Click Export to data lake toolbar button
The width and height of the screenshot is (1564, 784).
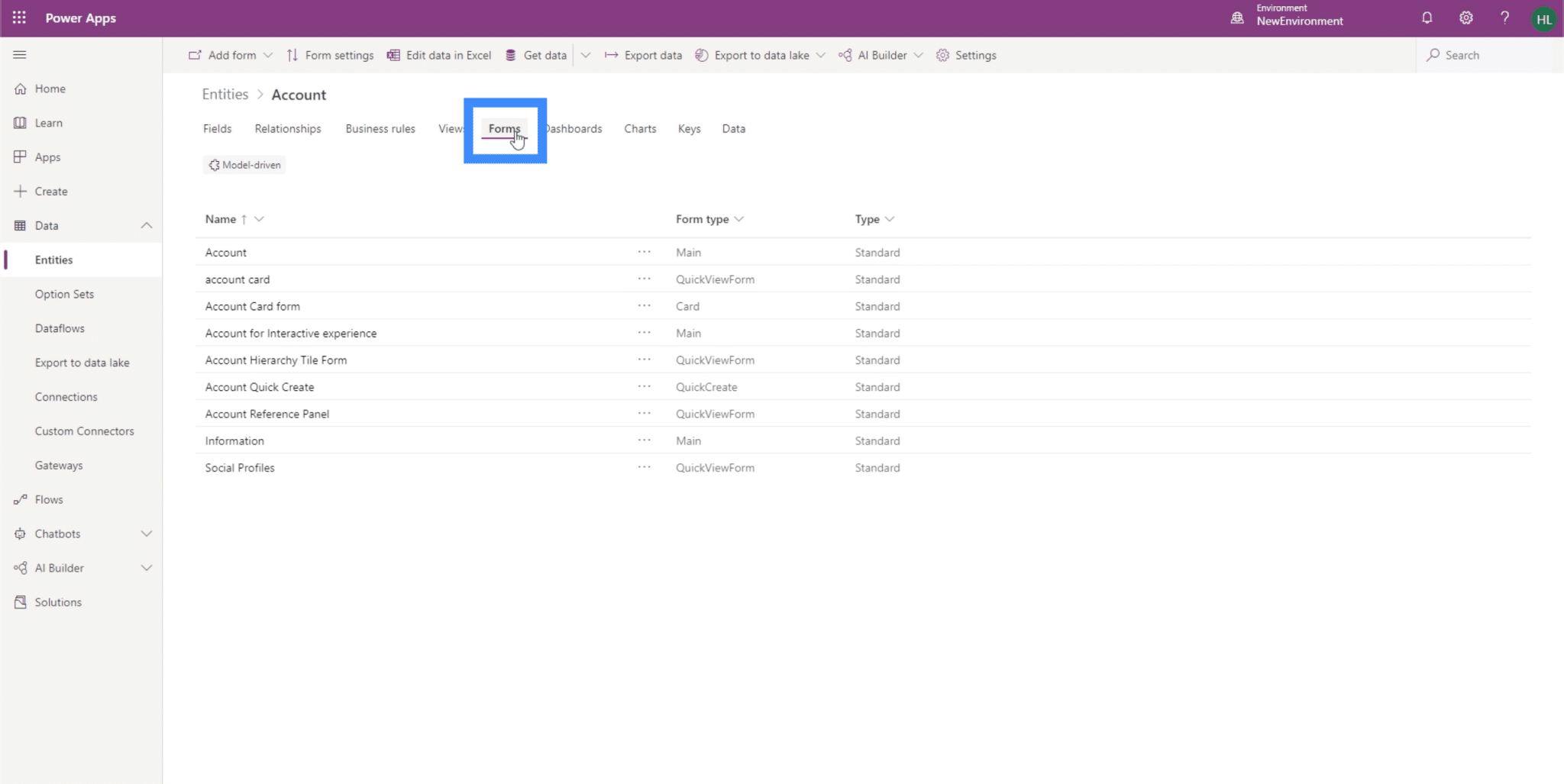tap(752, 55)
